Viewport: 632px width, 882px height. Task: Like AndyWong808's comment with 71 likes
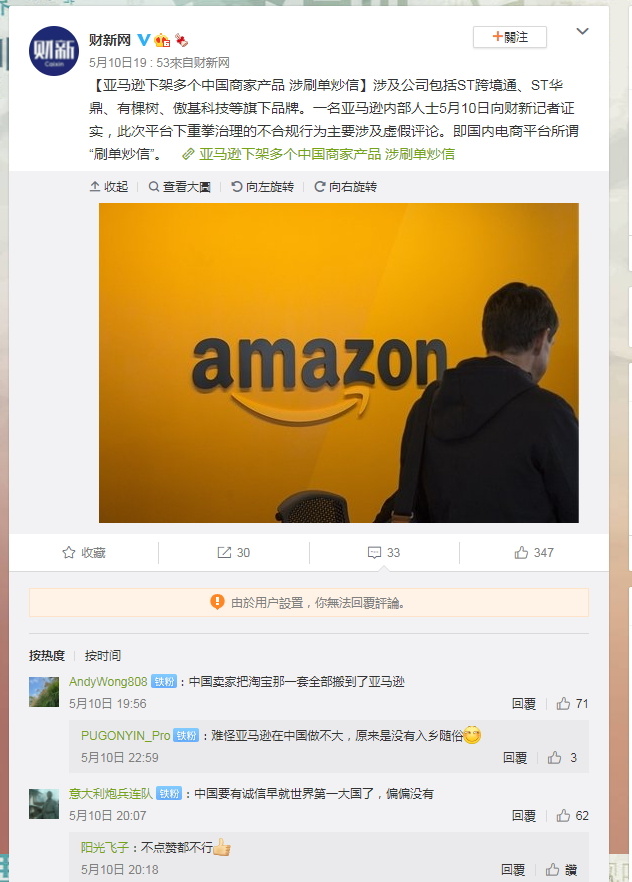pyautogui.click(x=572, y=704)
